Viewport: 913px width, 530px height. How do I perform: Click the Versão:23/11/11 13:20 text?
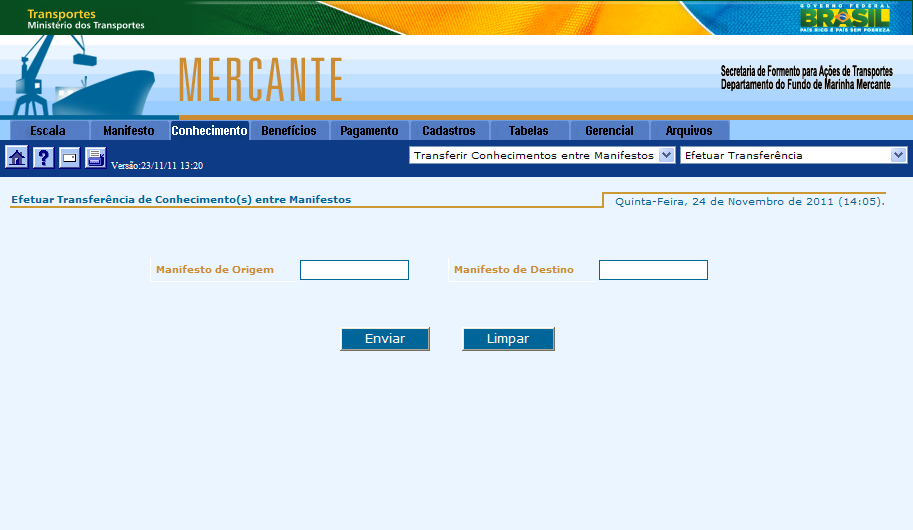[x=157, y=165]
